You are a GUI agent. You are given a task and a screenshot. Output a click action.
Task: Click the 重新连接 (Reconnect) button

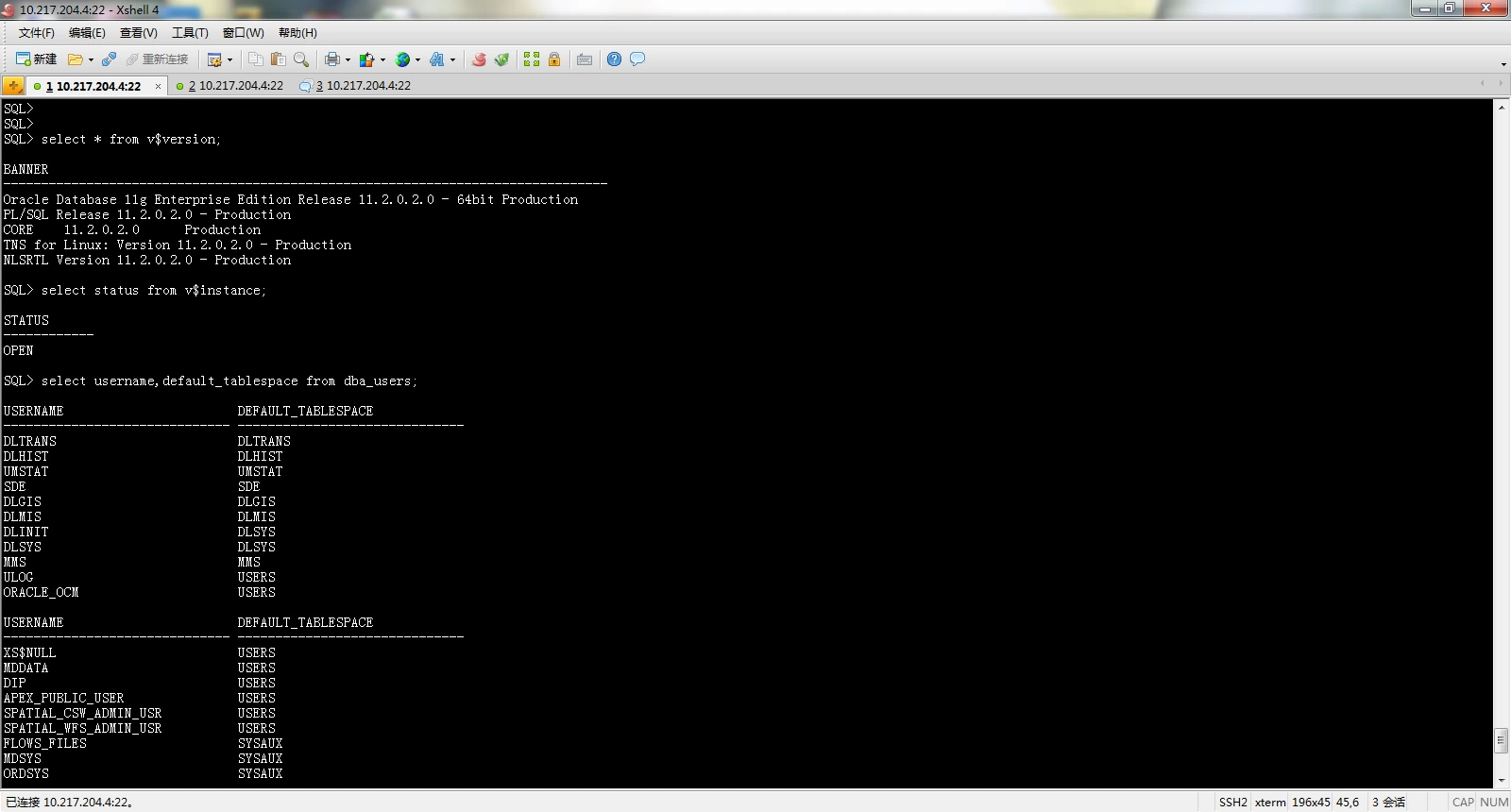pyautogui.click(x=157, y=59)
